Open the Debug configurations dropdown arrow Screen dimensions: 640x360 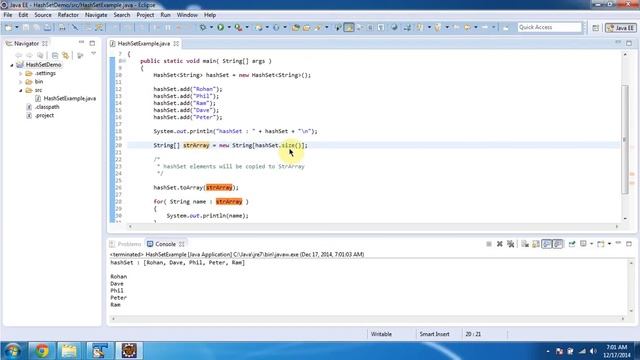click(211, 27)
